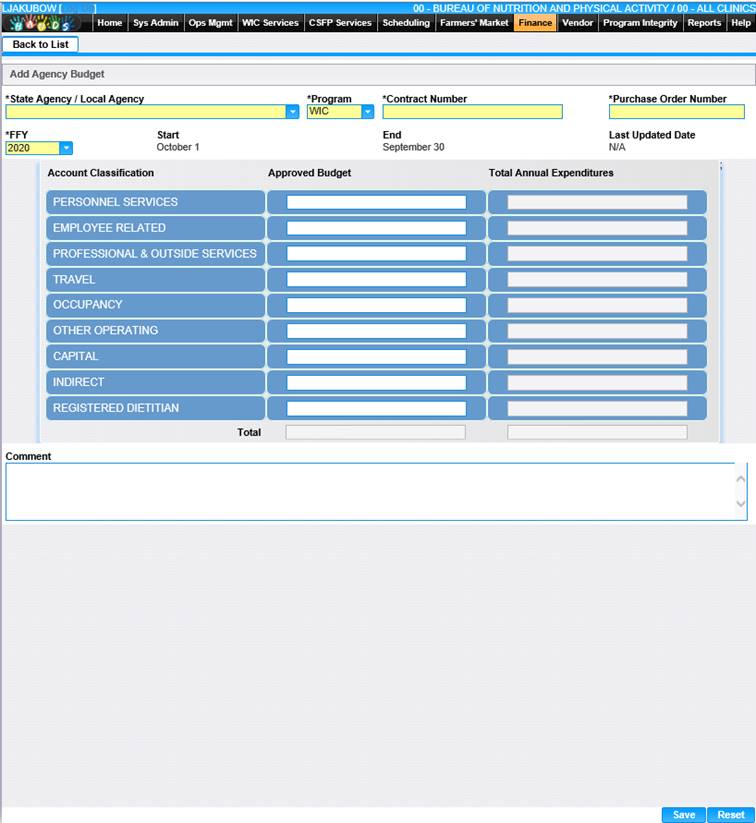Open the Program Integrity menu
Viewport: 756px width, 823px height.
[x=640, y=23]
